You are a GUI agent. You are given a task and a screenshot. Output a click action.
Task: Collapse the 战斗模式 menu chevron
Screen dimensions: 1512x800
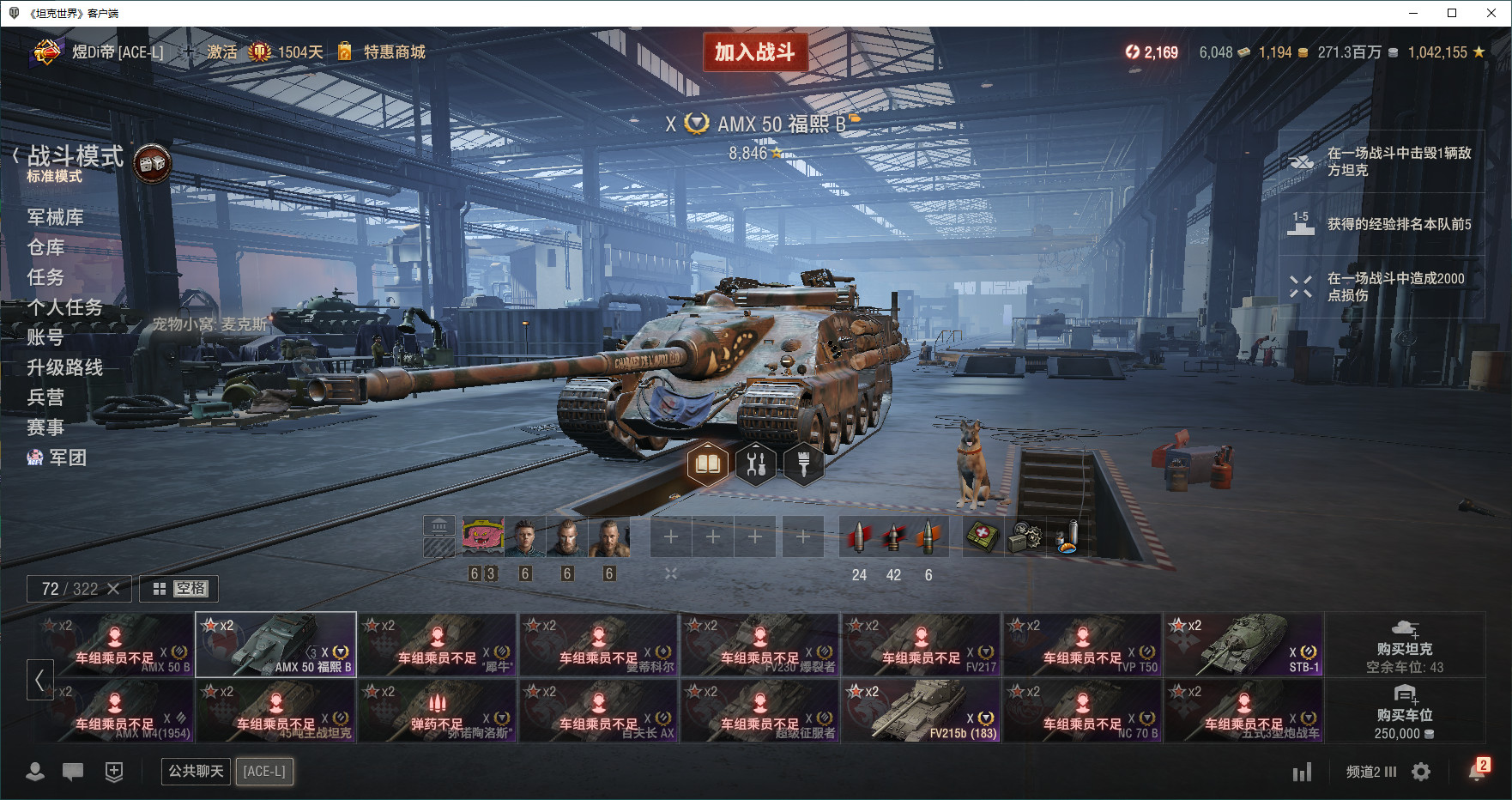coord(15,155)
